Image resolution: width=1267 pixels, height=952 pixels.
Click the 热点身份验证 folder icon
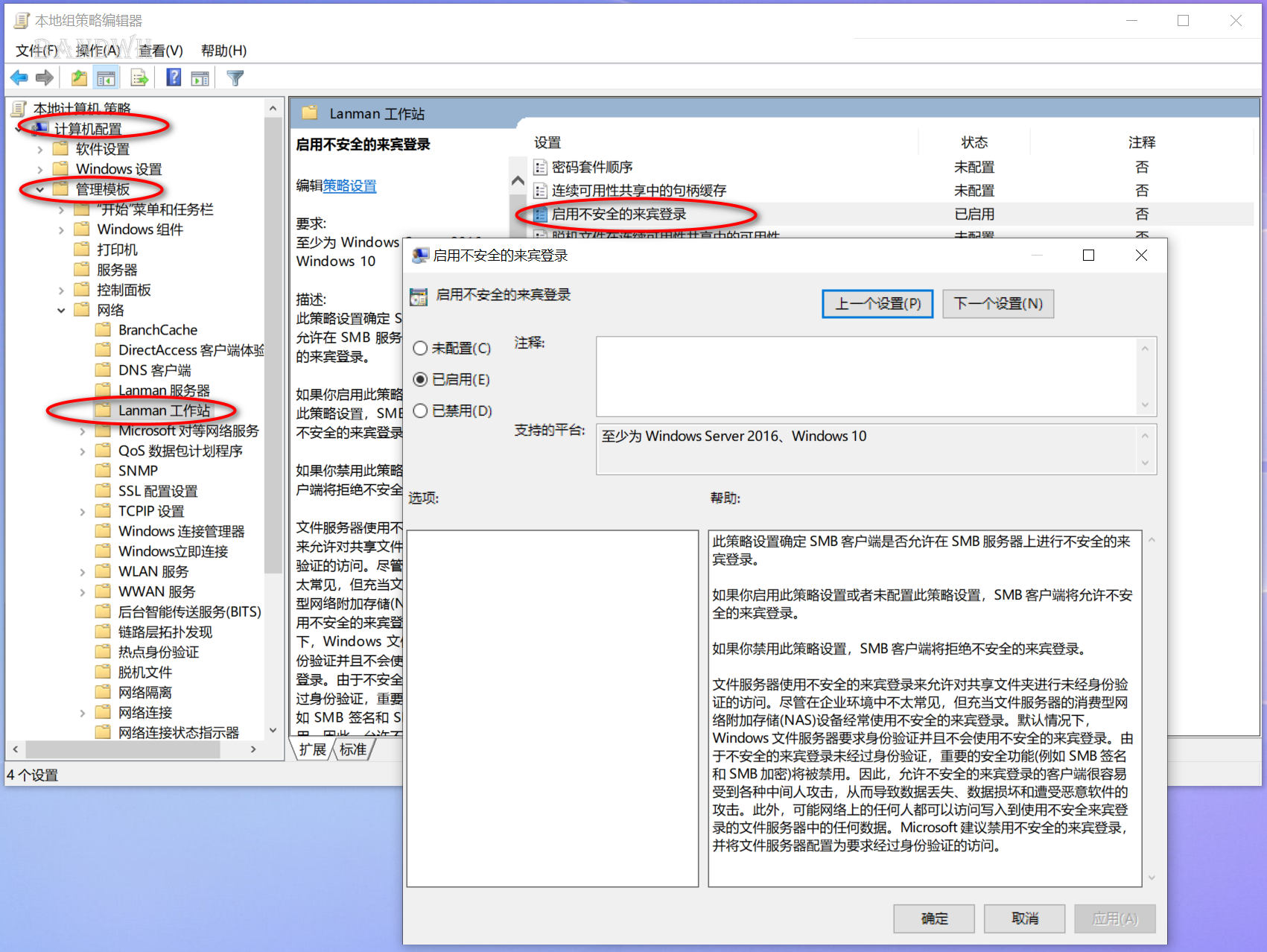[104, 651]
